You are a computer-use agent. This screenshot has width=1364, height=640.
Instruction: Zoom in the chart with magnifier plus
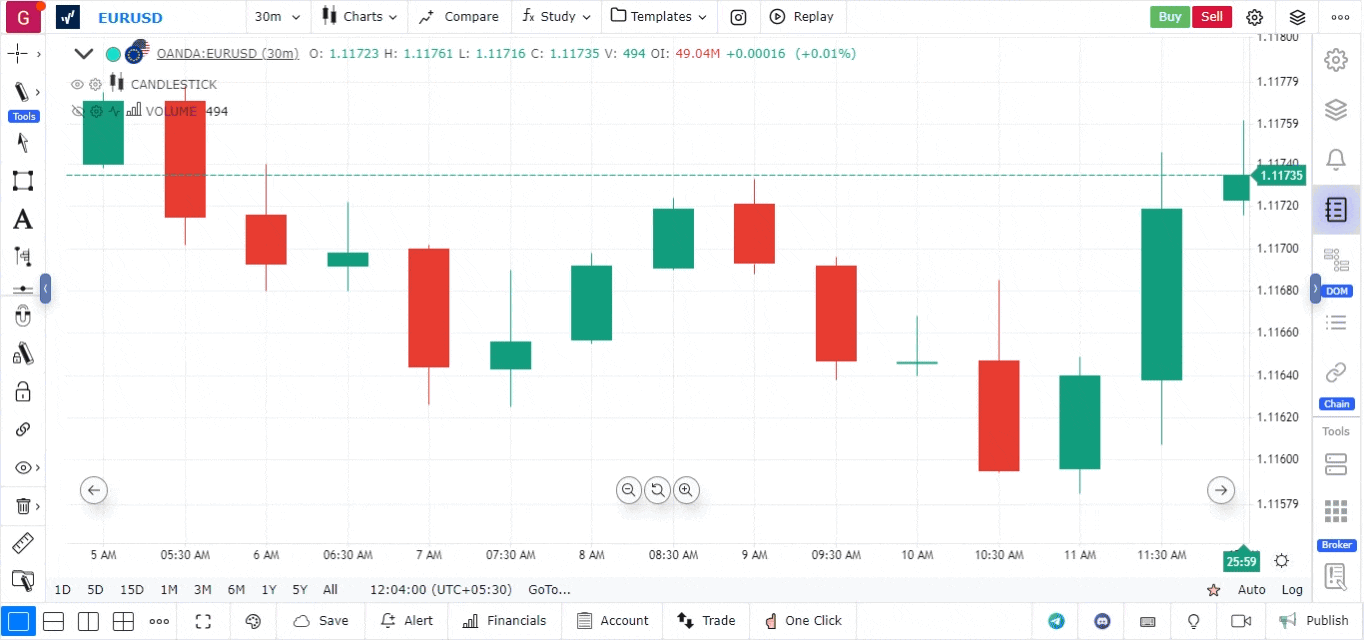click(x=686, y=490)
